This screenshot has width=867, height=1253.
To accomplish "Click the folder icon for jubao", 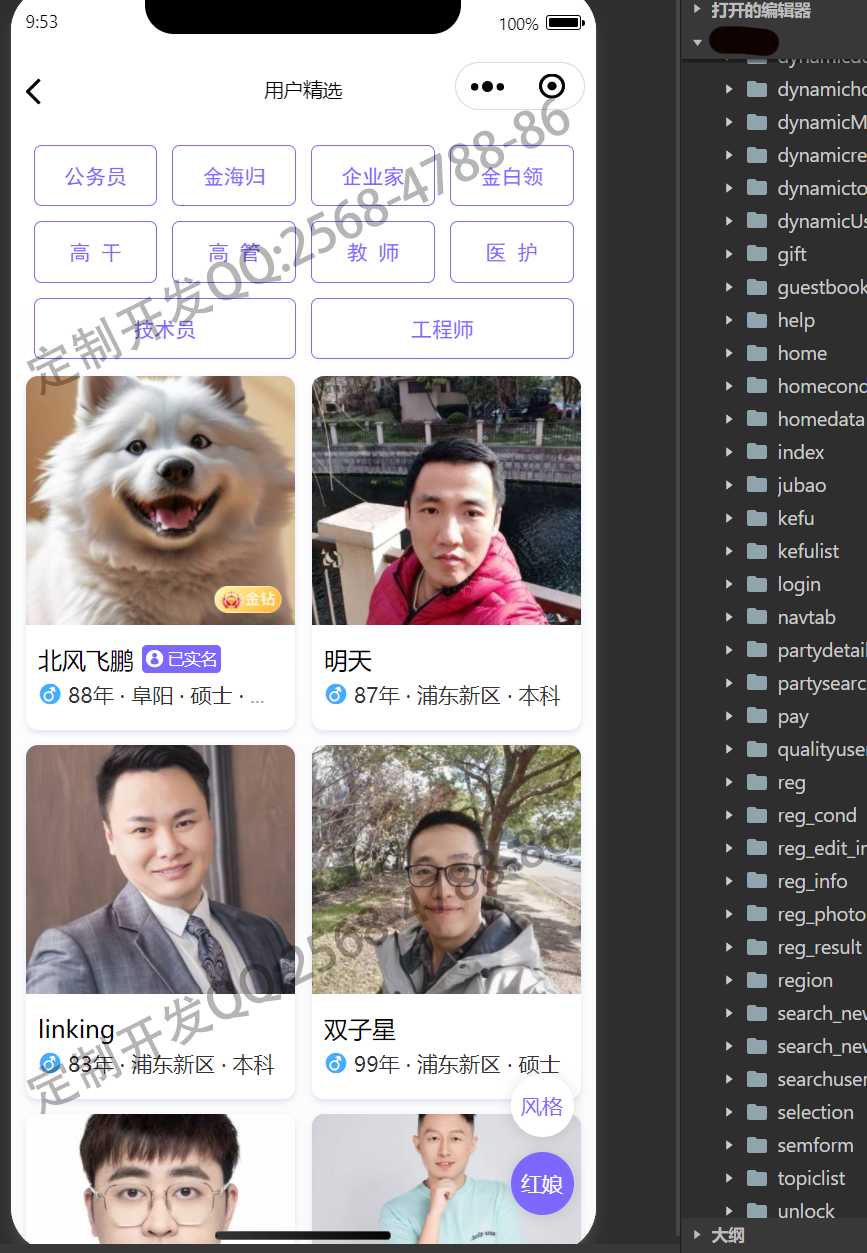I will [758, 485].
